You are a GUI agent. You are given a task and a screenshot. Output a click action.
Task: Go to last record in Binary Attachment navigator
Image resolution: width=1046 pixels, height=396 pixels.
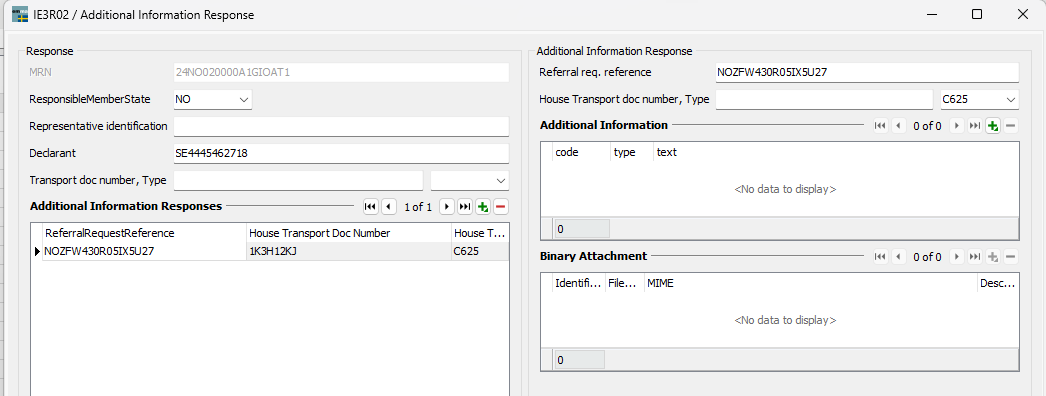click(975, 257)
